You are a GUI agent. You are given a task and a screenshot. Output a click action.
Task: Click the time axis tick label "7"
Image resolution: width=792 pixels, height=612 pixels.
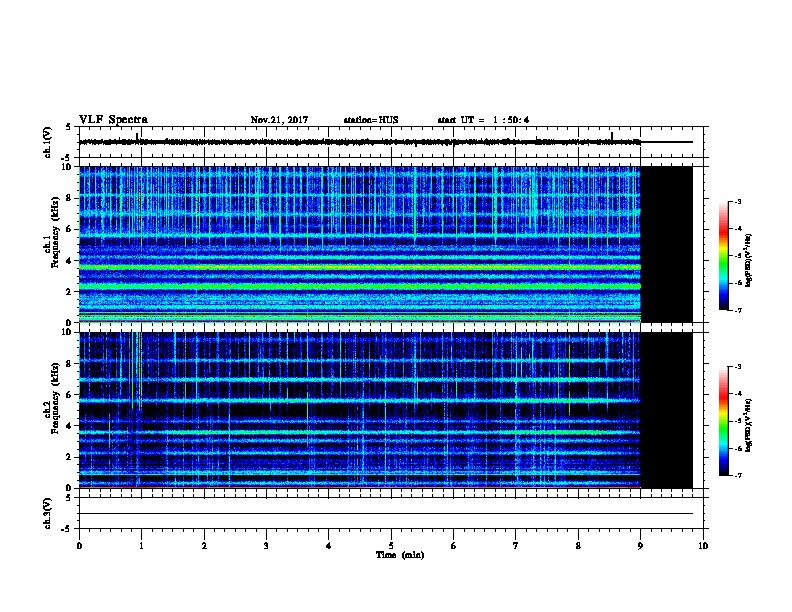point(516,545)
